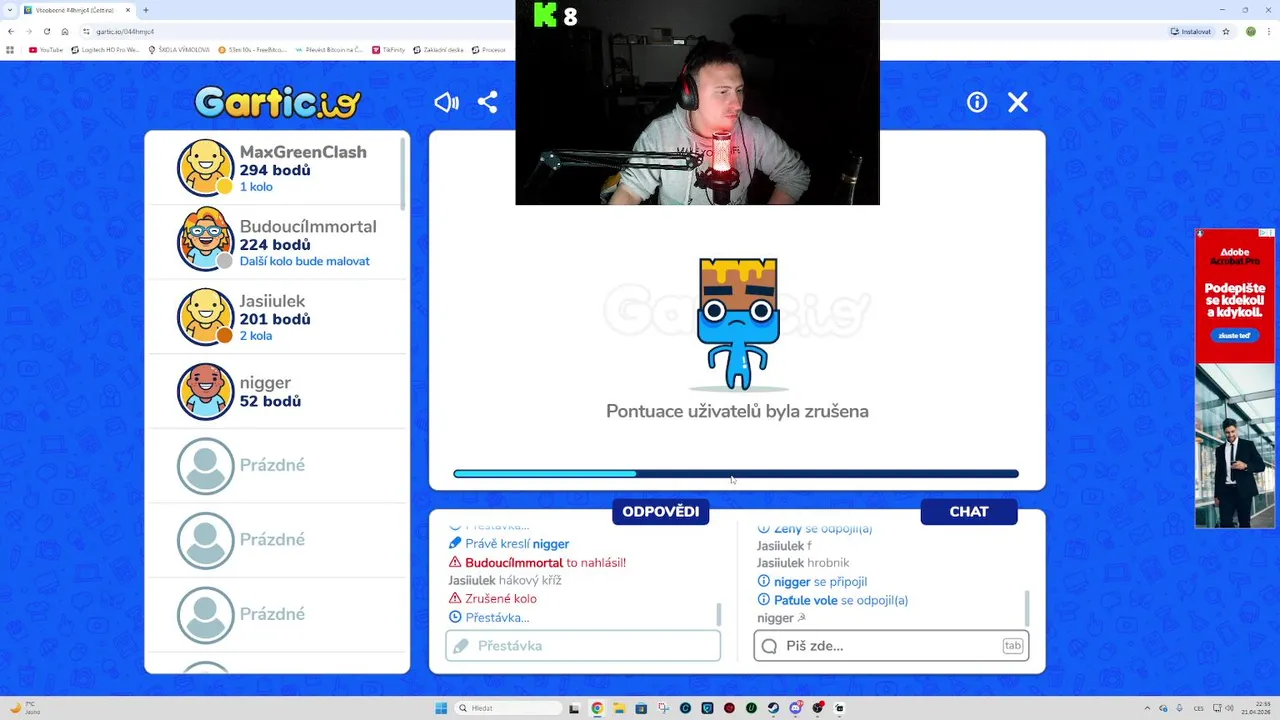Select Jasiiulek's avatar

[x=206, y=316]
